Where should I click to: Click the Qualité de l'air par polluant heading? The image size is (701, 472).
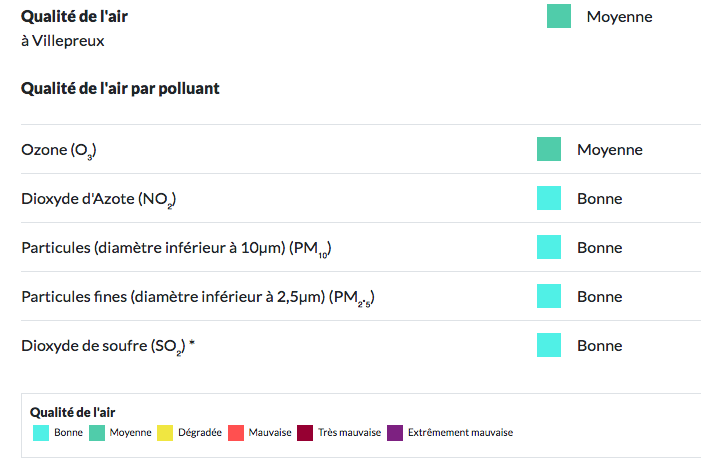pyautogui.click(x=120, y=88)
